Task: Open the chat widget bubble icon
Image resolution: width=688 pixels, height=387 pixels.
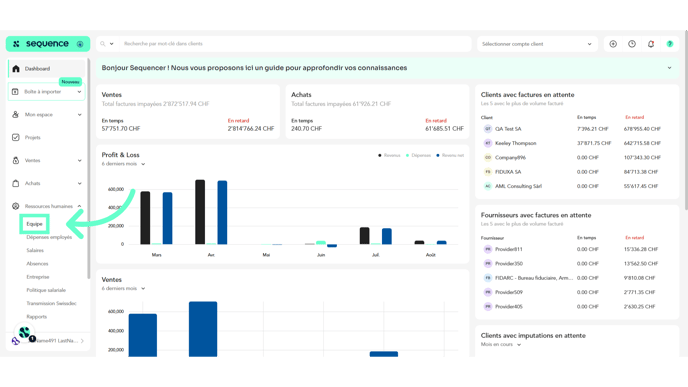Action: (25, 333)
